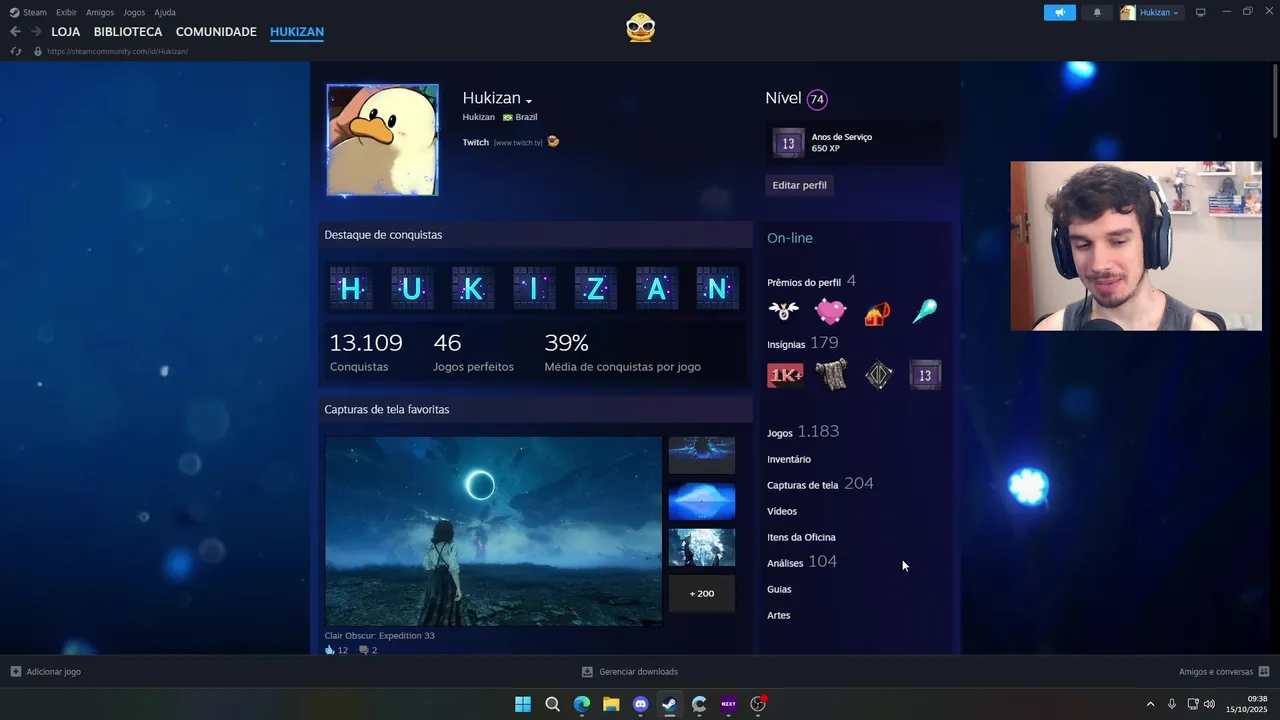
Task: Open the volume icon in system tray
Action: tap(1210, 704)
